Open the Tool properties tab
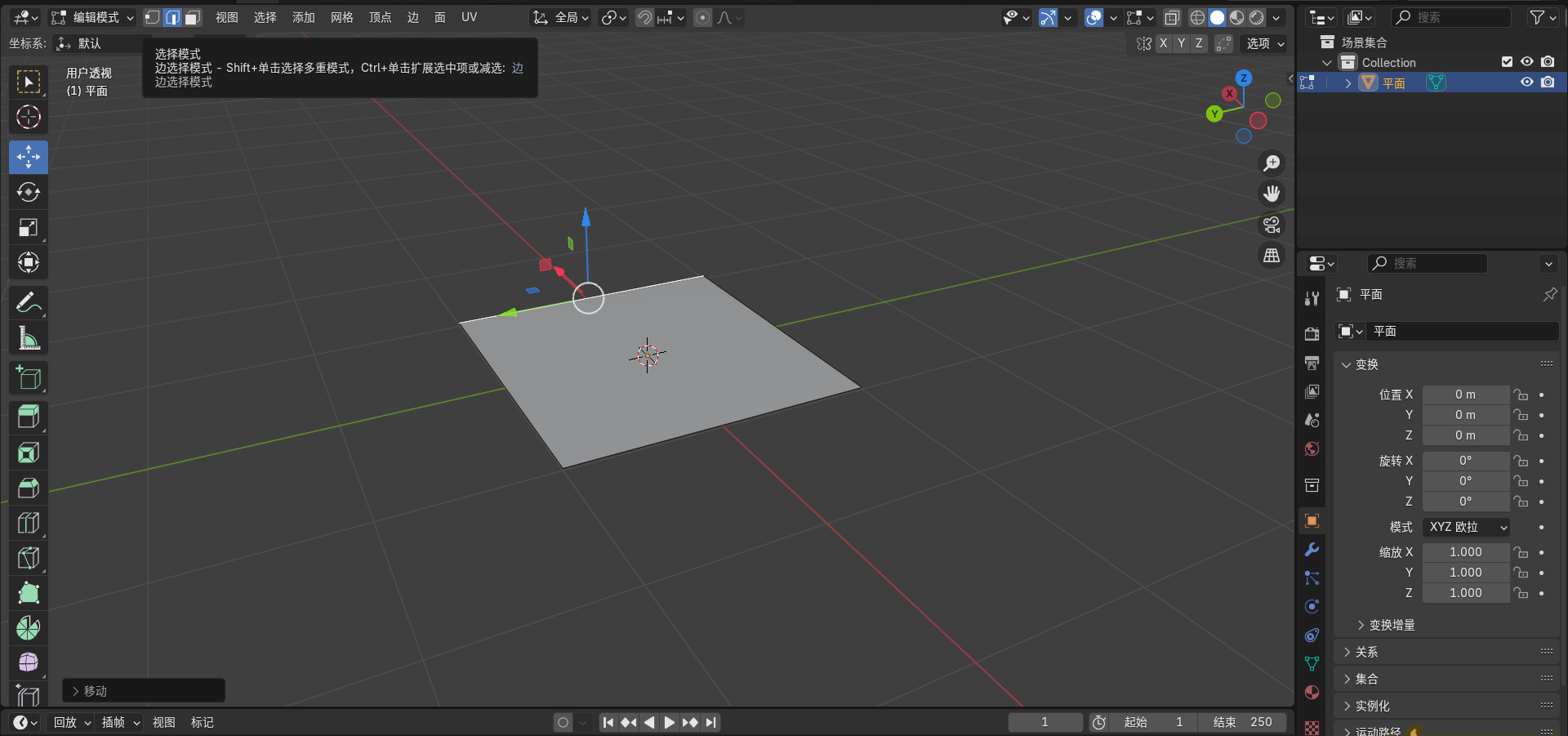 [x=1312, y=298]
